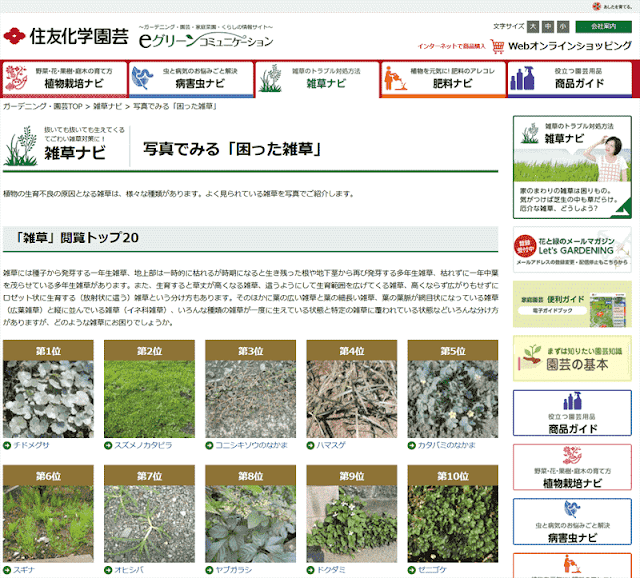
Task: Follow the ゼニゴケ text link
Action: pyautogui.click(x=432, y=570)
